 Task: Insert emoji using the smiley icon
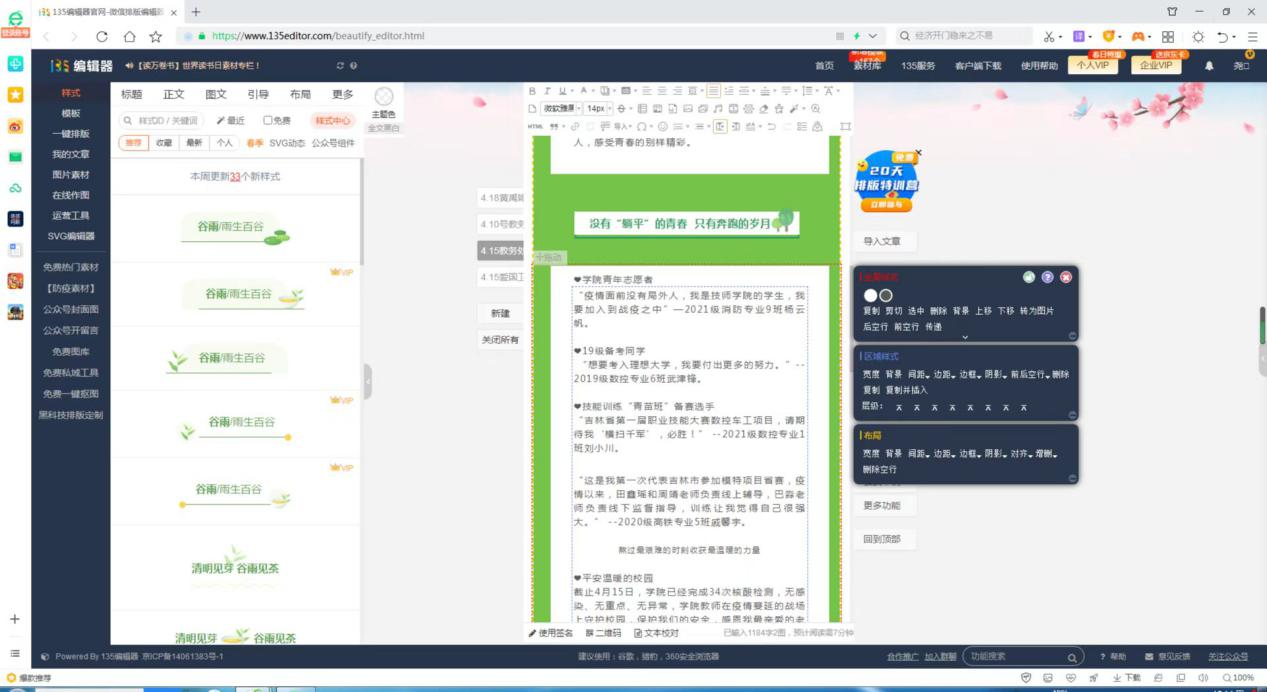[x=662, y=126]
